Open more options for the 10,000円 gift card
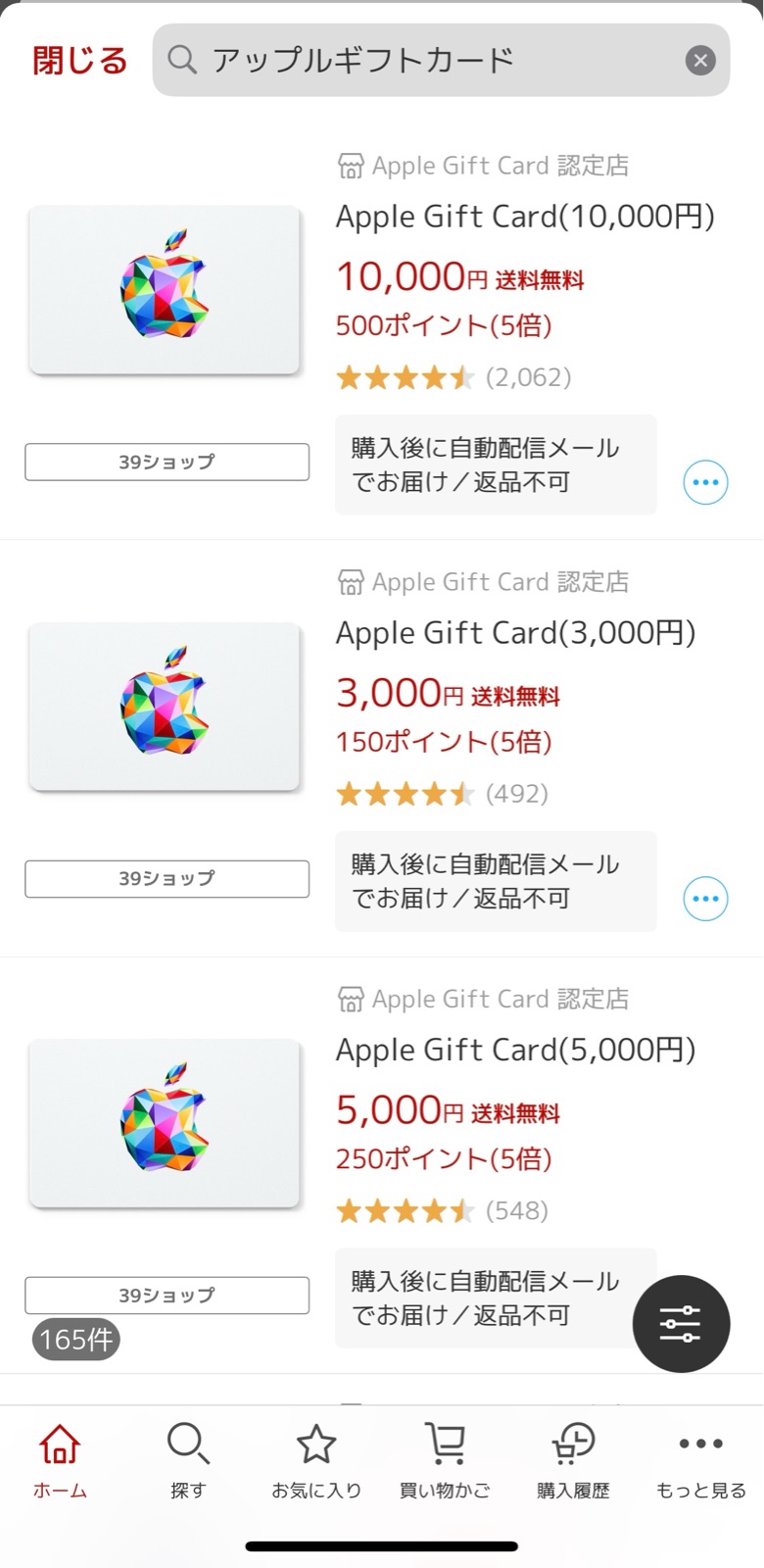The width and height of the screenshot is (764, 1568). click(x=705, y=482)
